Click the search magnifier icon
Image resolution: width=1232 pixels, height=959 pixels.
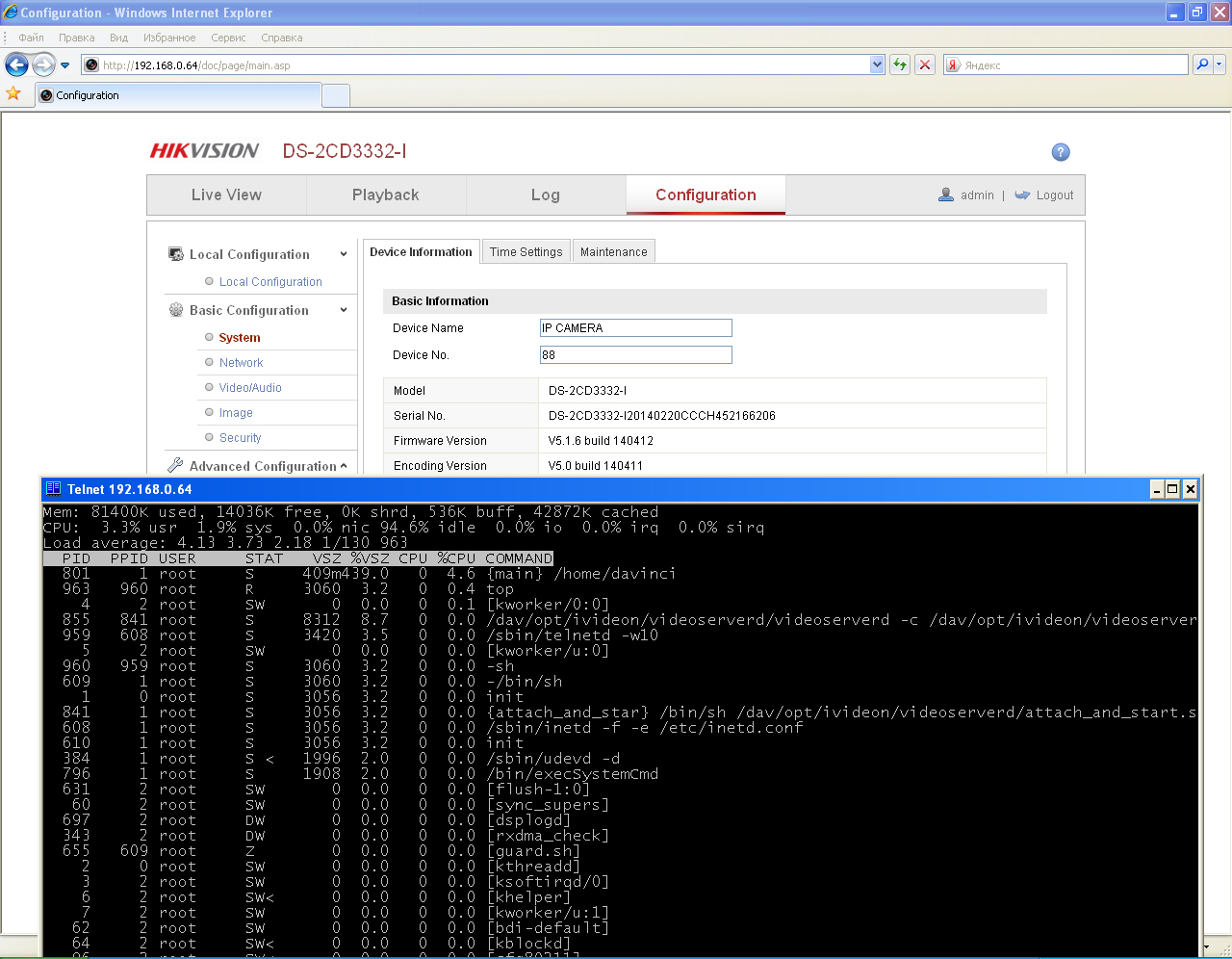(x=1202, y=65)
